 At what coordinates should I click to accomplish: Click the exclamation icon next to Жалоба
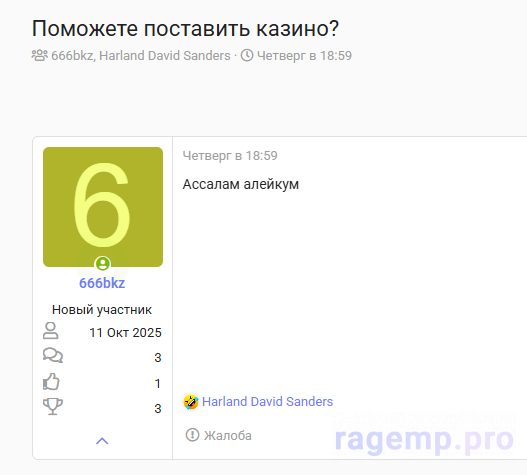click(x=192, y=435)
